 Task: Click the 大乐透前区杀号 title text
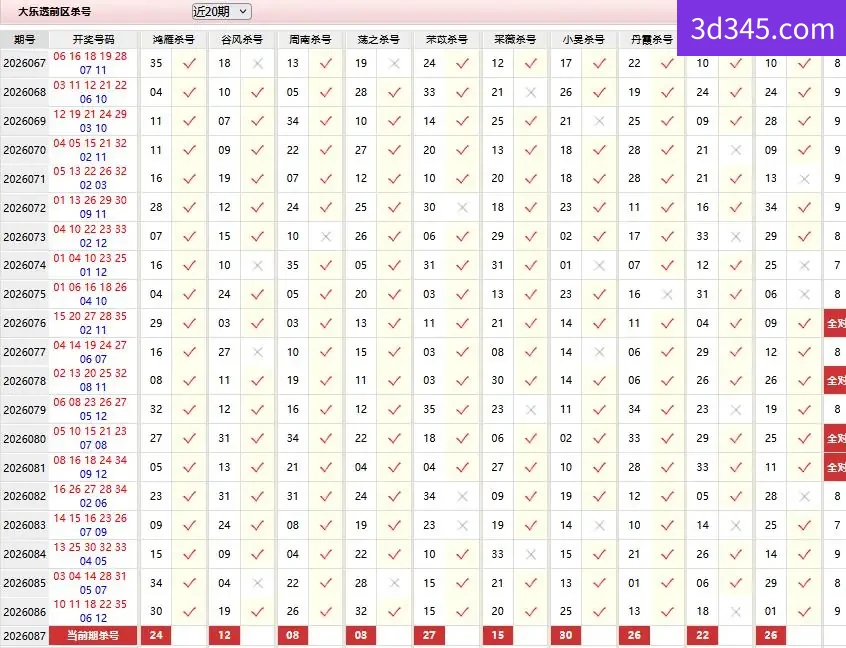pyautogui.click(x=54, y=11)
